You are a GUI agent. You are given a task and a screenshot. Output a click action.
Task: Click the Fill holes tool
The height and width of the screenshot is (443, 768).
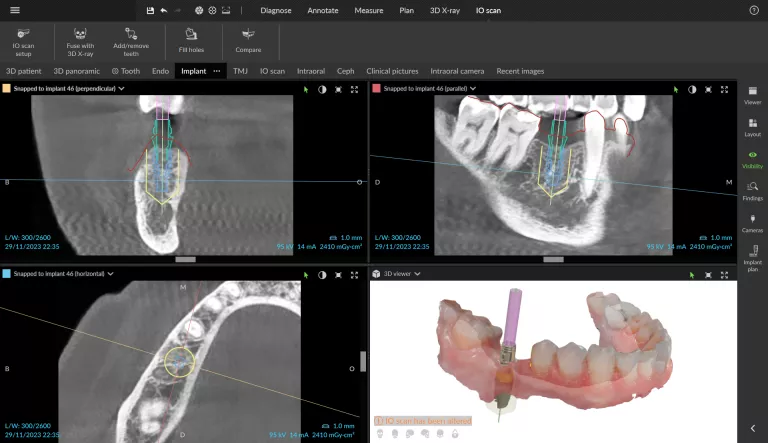point(191,41)
